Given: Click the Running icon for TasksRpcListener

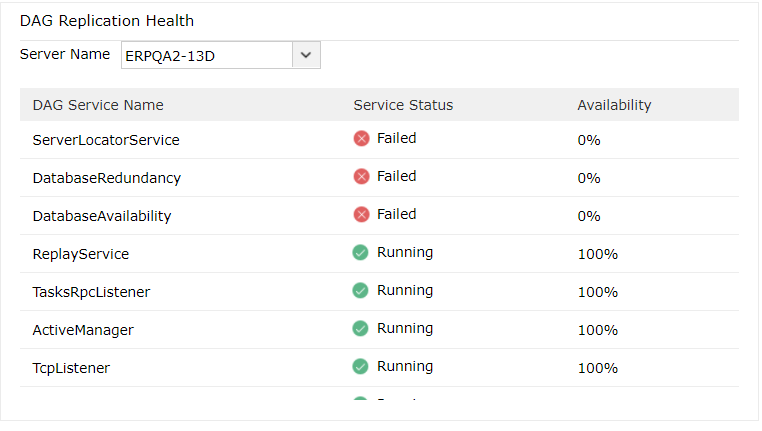Looking at the screenshot, I should coord(361,291).
